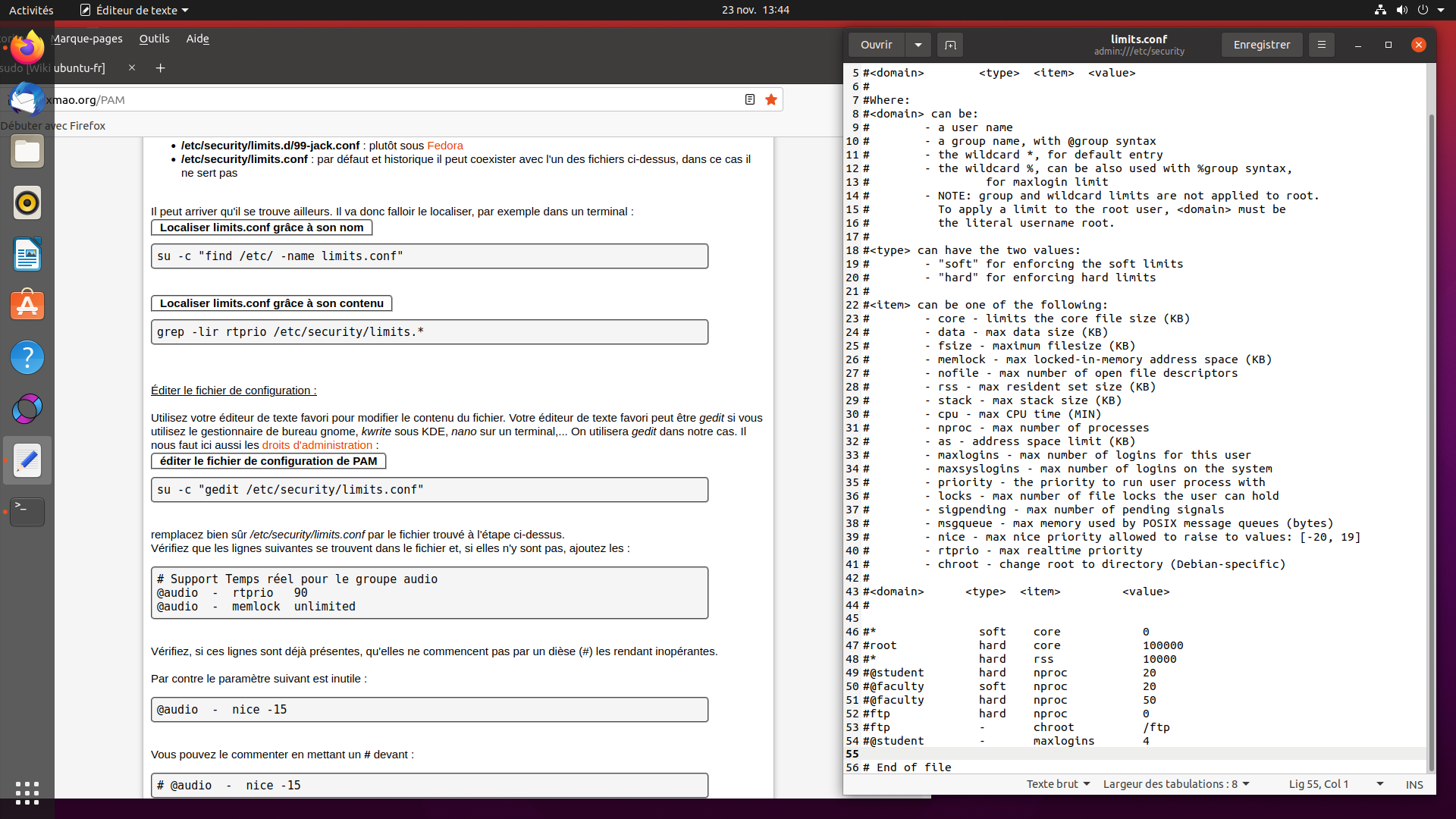This screenshot has height=819, width=1456.
Task: Show applications grid in dock
Action: 27,792
